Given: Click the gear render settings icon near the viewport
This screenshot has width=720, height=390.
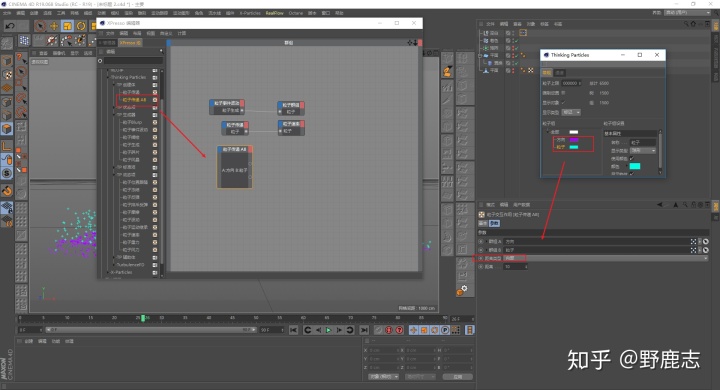Looking at the screenshot, I should tap(462, 290).
